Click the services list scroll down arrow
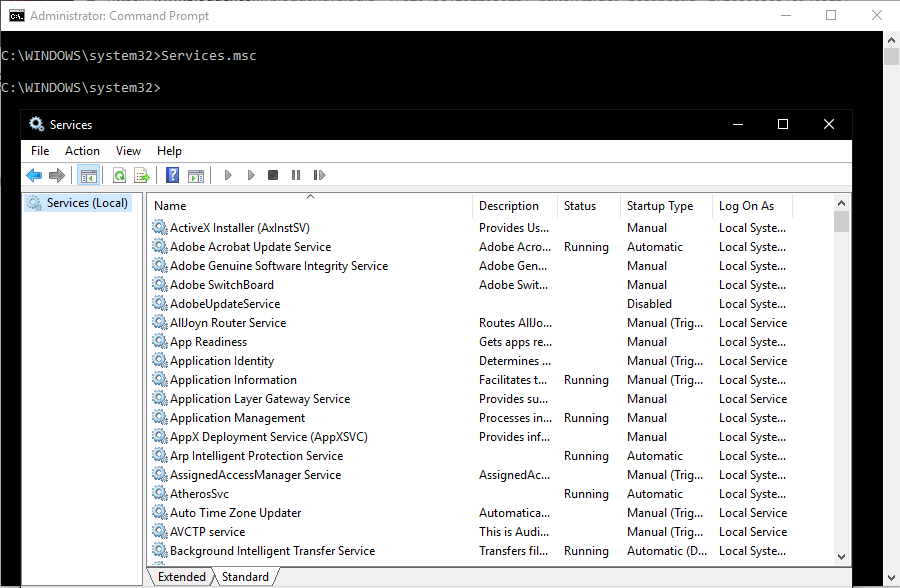 pyautogui.click(x=841, y=556)
